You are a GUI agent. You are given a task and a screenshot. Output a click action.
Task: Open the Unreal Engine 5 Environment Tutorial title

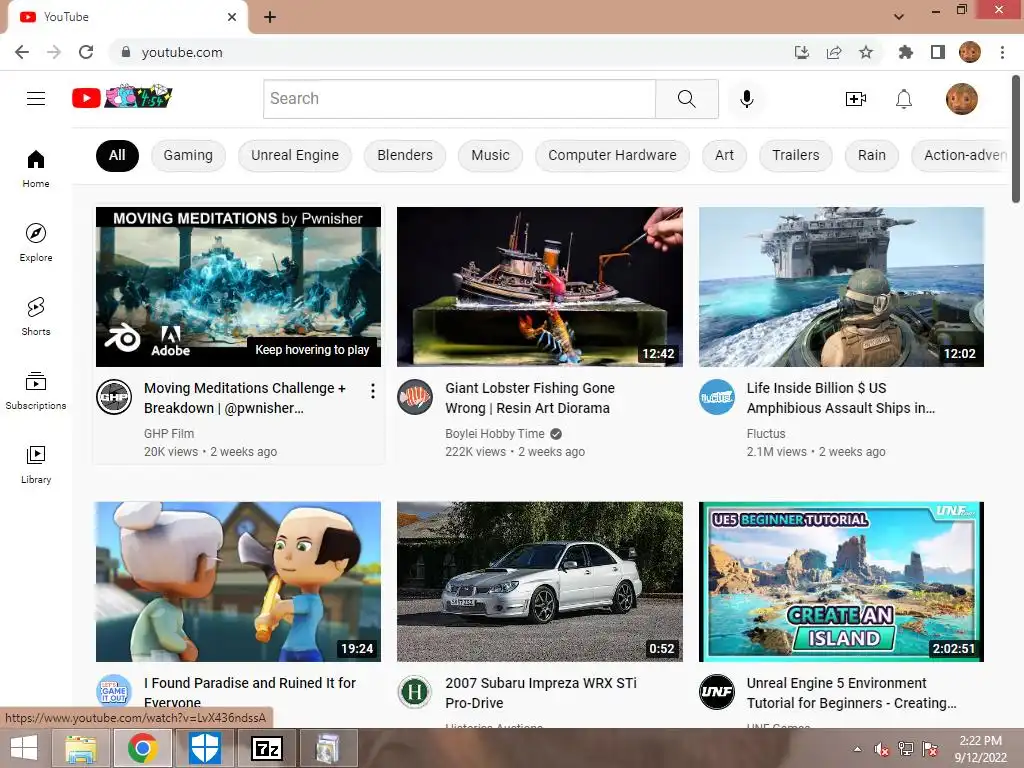tap(851, 693)
